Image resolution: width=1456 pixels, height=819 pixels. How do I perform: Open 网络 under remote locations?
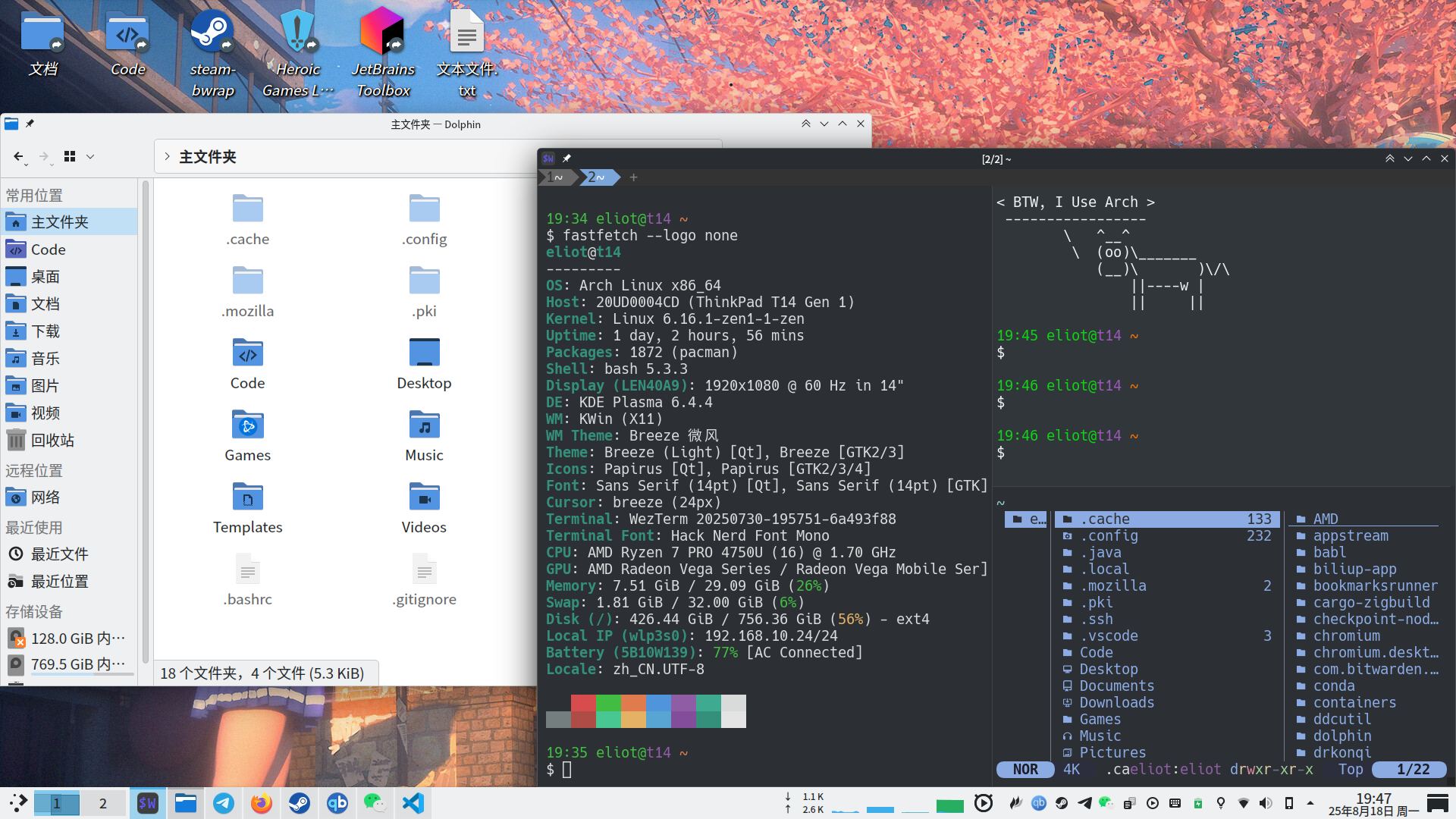coord(70,497)
